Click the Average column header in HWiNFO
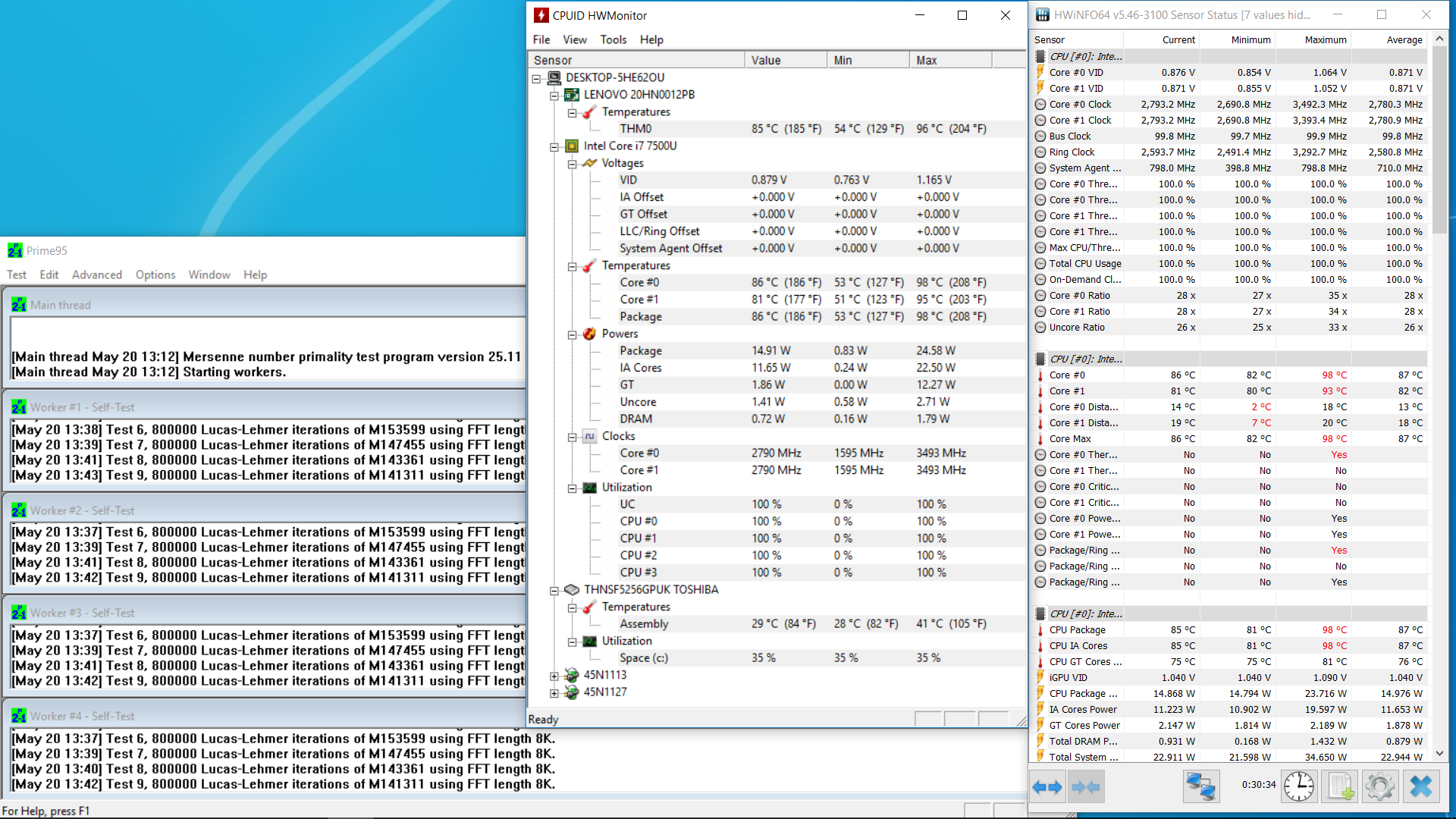The image size is (1456, 819). [x=1389, y=39]
